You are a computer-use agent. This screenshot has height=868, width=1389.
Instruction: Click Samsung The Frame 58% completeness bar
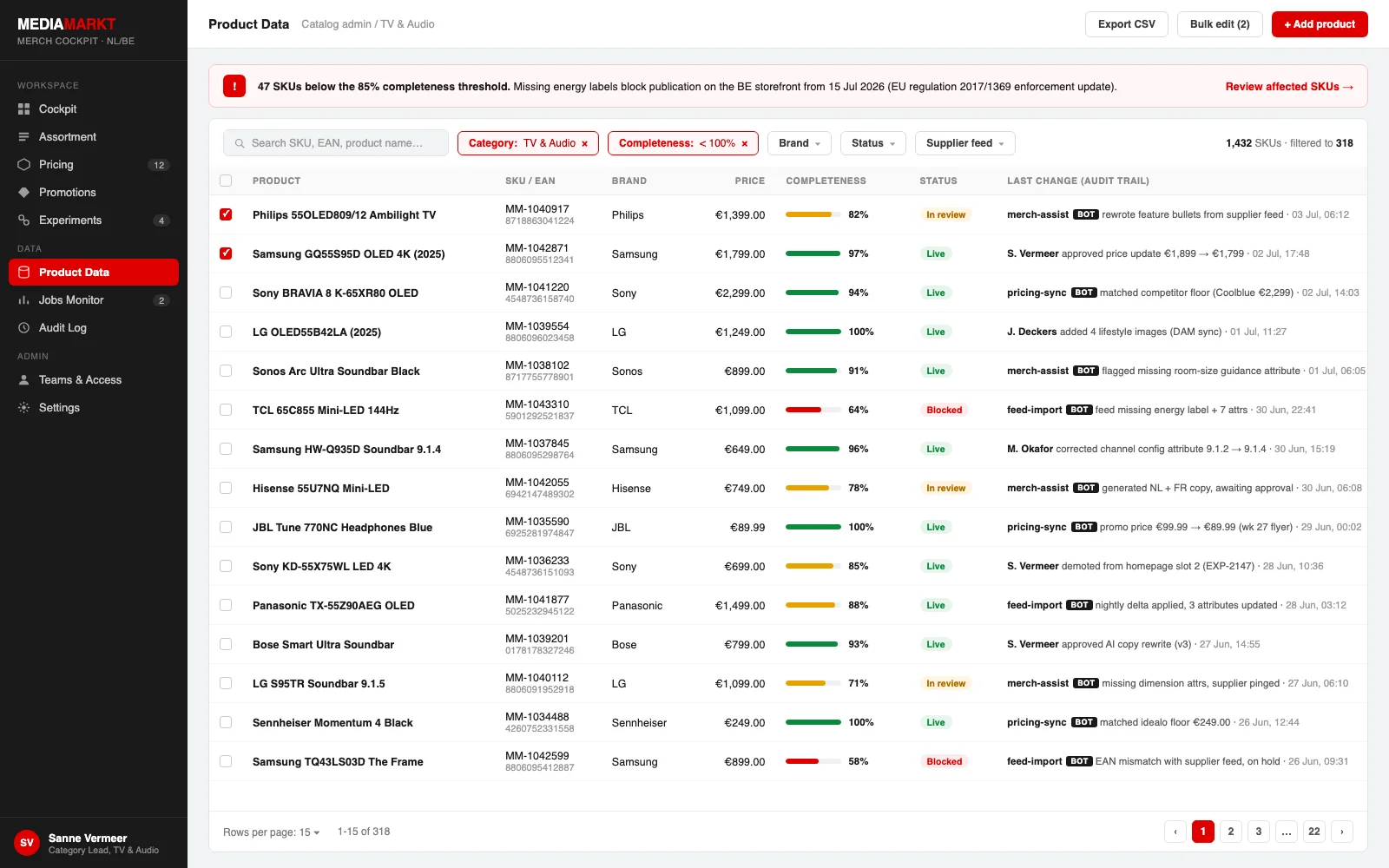813,761
